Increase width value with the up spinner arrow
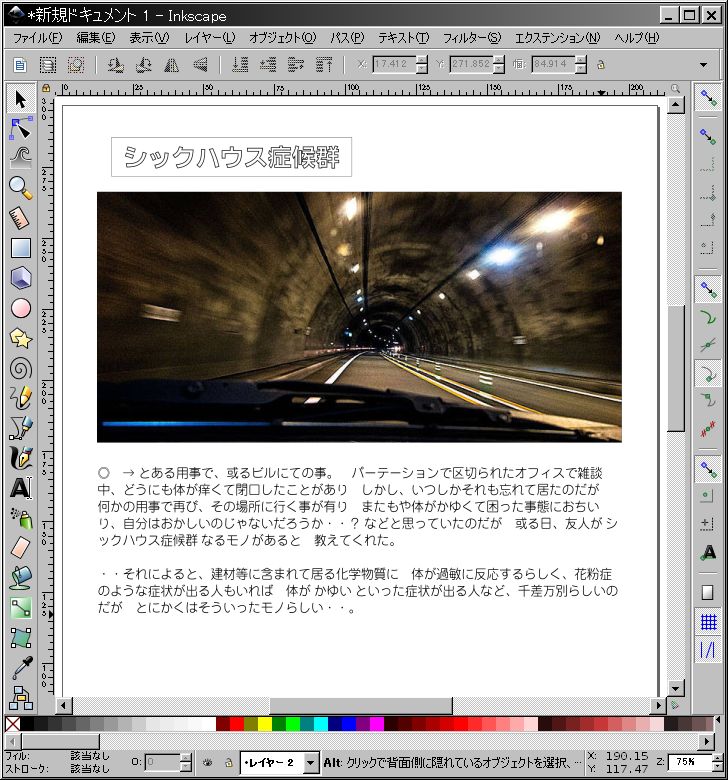The width and height of the screenshot is (728, 780). 581,60
